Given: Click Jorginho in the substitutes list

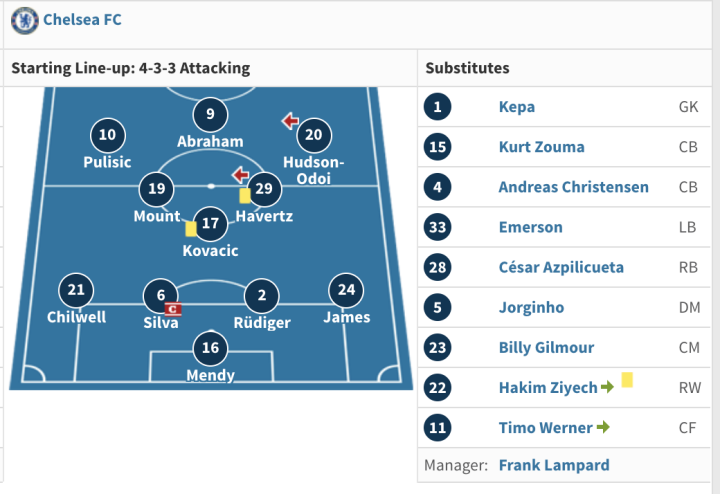Looking at the screenshot, I should point(531,308).
